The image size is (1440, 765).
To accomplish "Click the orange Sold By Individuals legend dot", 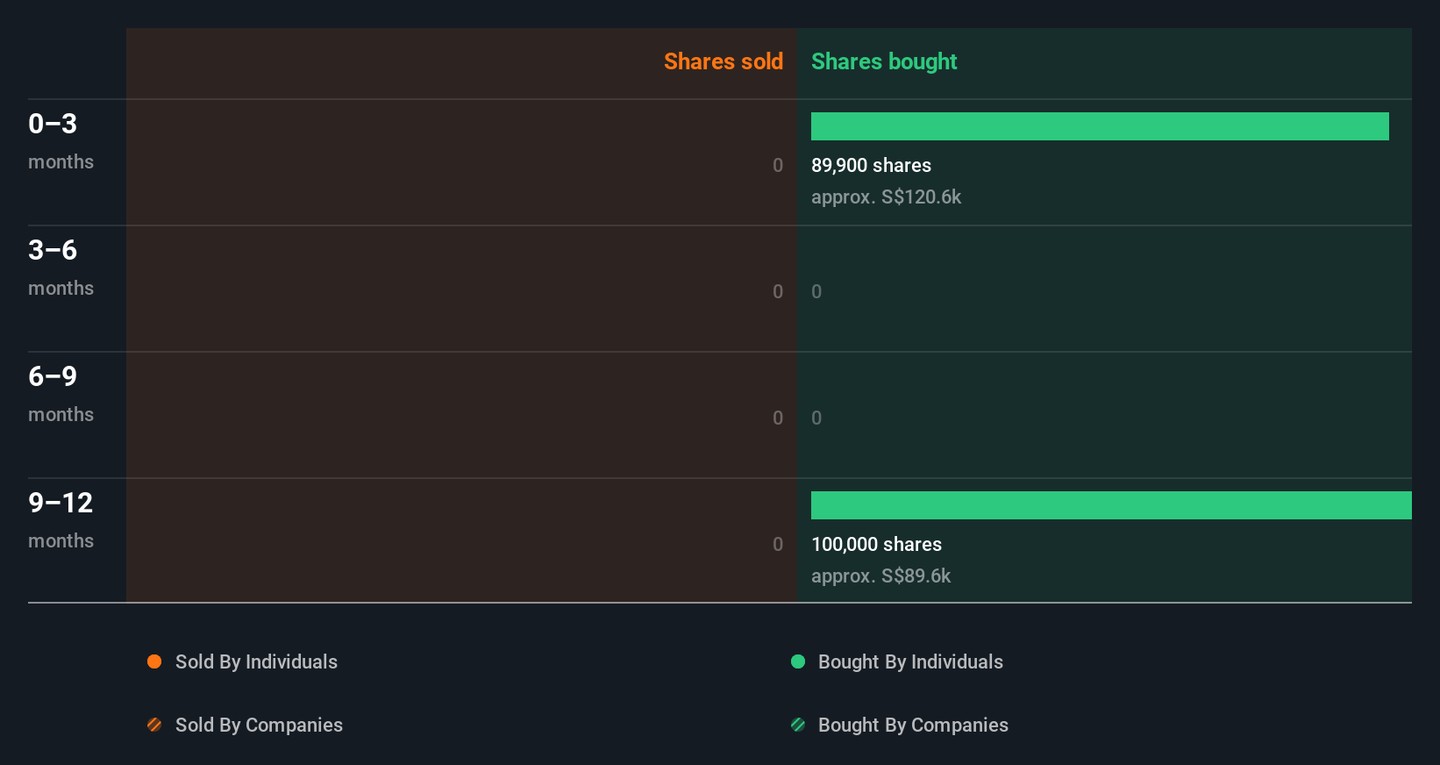I will point(154,662).
